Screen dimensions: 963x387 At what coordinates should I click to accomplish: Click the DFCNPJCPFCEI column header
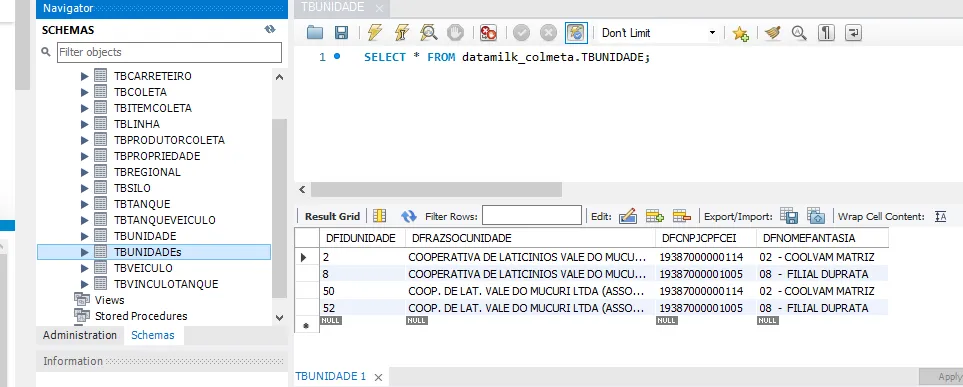tap(706, 238)
